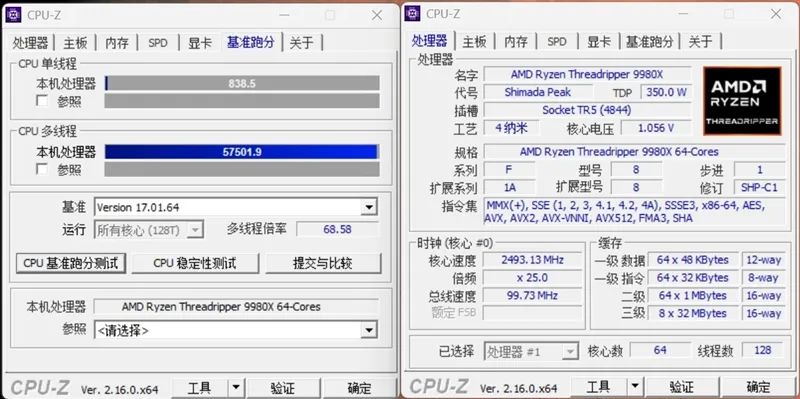800x399 pixels.
Task: Start the CPU 稳定性测试 button
Action: click(x=195, y=263)
